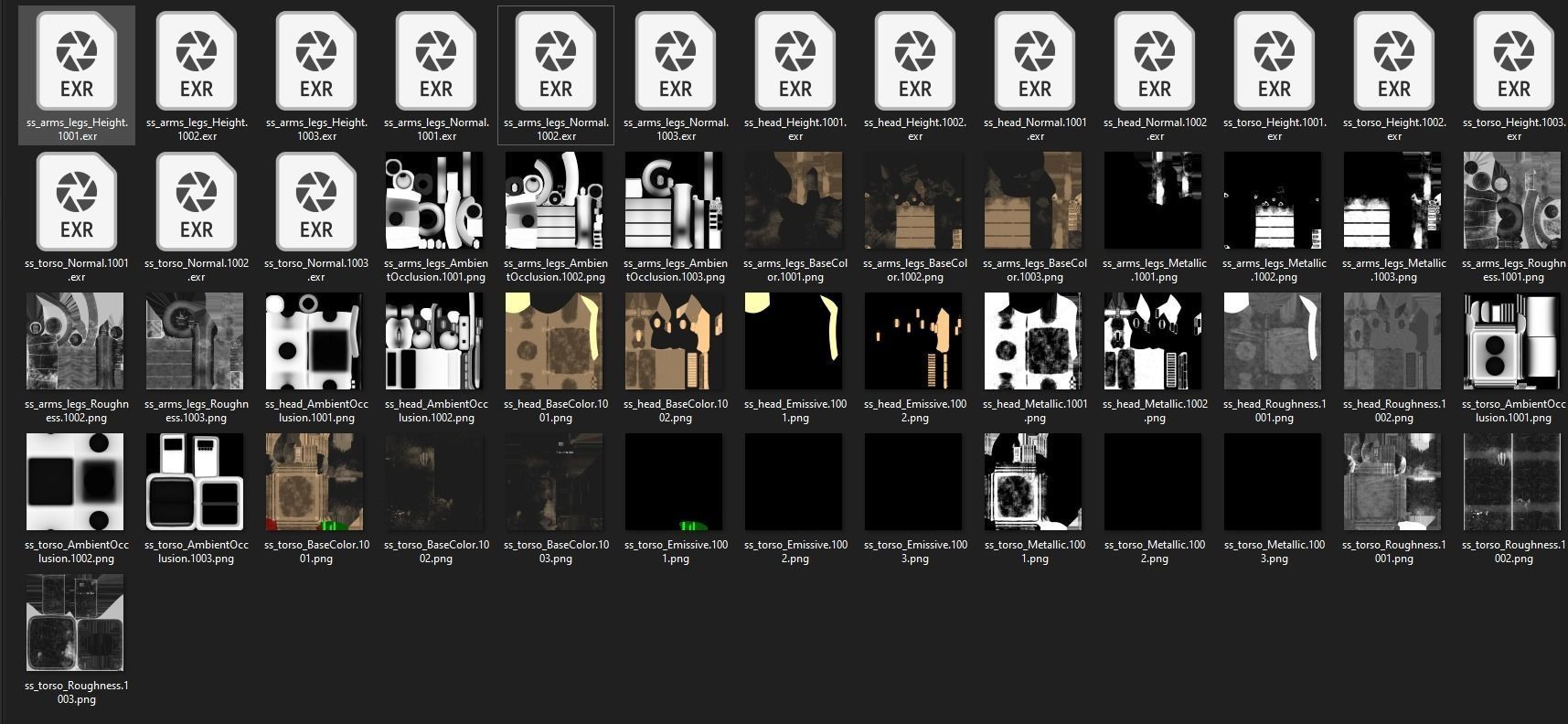This screenshot has width=1568, height=724.
Task: Select ss_arms_legs_Normal.1002.exr file icon
Action: pos(556,60)
